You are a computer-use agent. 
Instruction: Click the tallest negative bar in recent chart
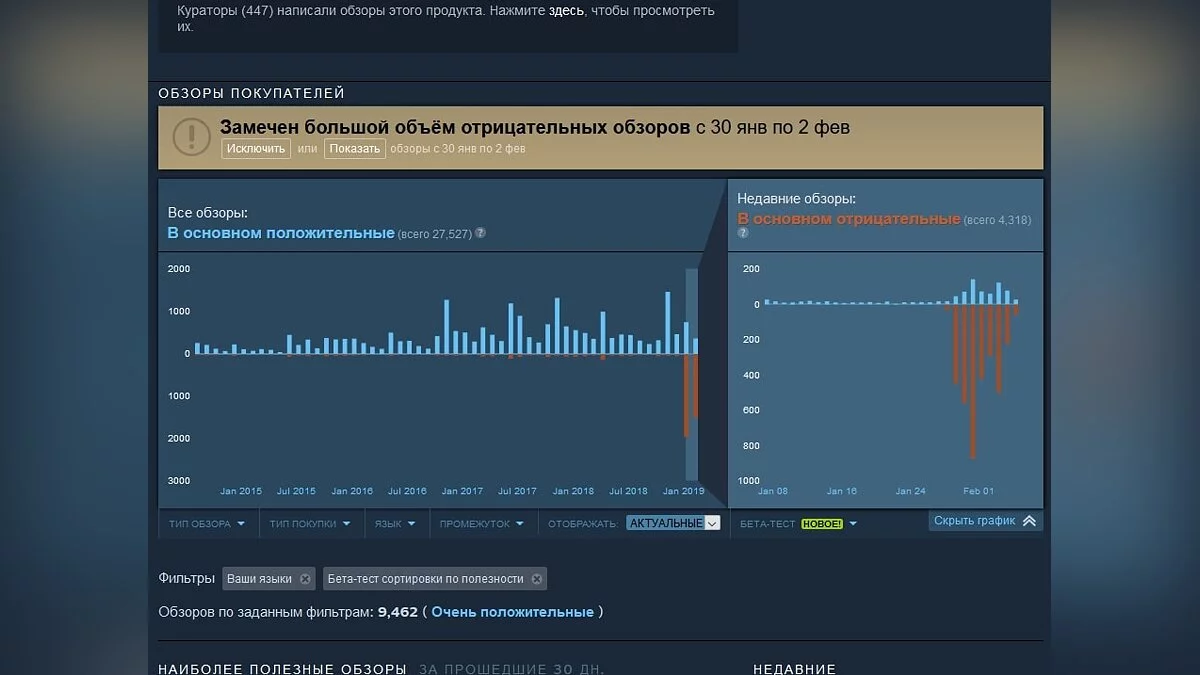(972, 382)
